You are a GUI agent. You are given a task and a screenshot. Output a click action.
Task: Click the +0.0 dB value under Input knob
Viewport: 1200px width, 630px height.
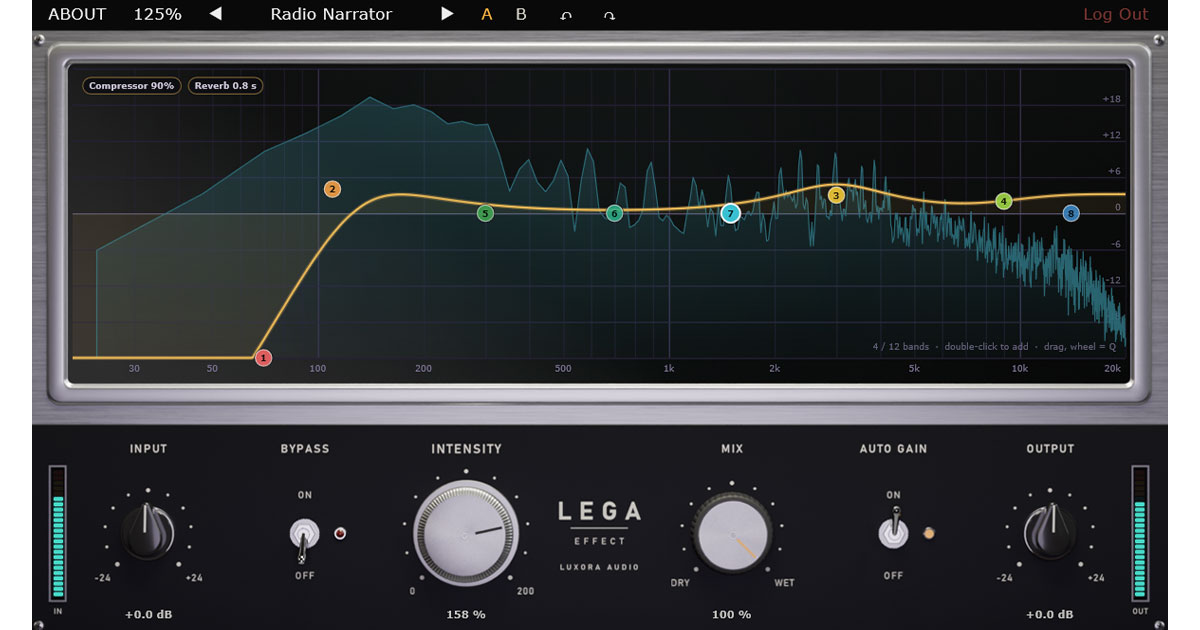click(148, 614)
